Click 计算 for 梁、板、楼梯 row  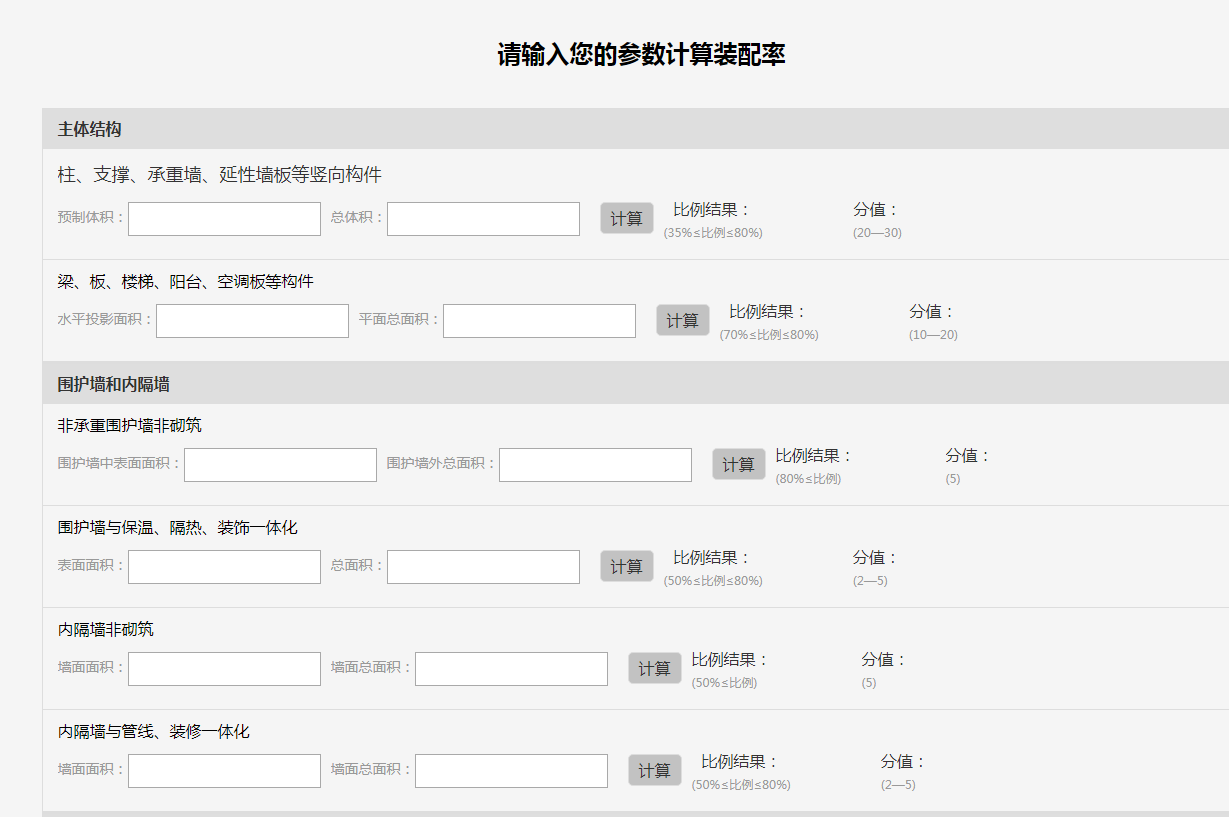pyautogui.click(x=683, y=320)
